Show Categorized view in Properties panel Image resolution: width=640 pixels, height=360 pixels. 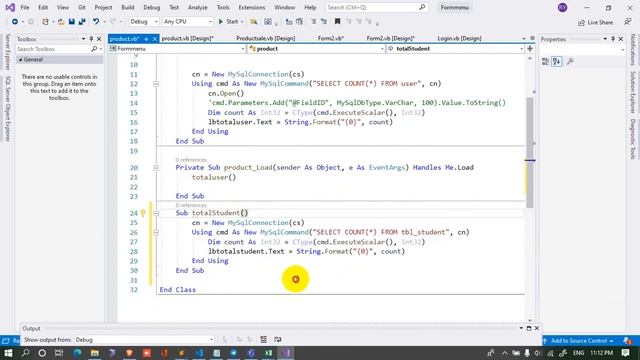[545, 61]
